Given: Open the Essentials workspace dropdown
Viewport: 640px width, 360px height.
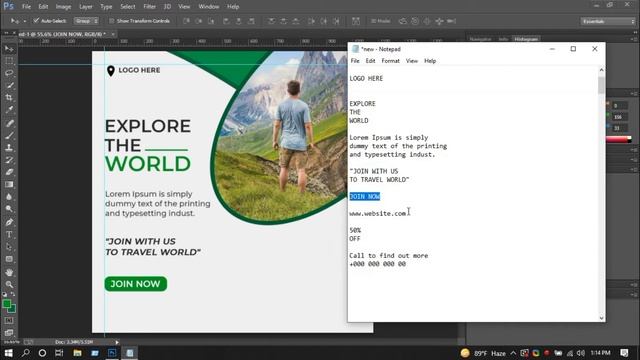Looking at the screenshot, I should [x=608, y=21].
